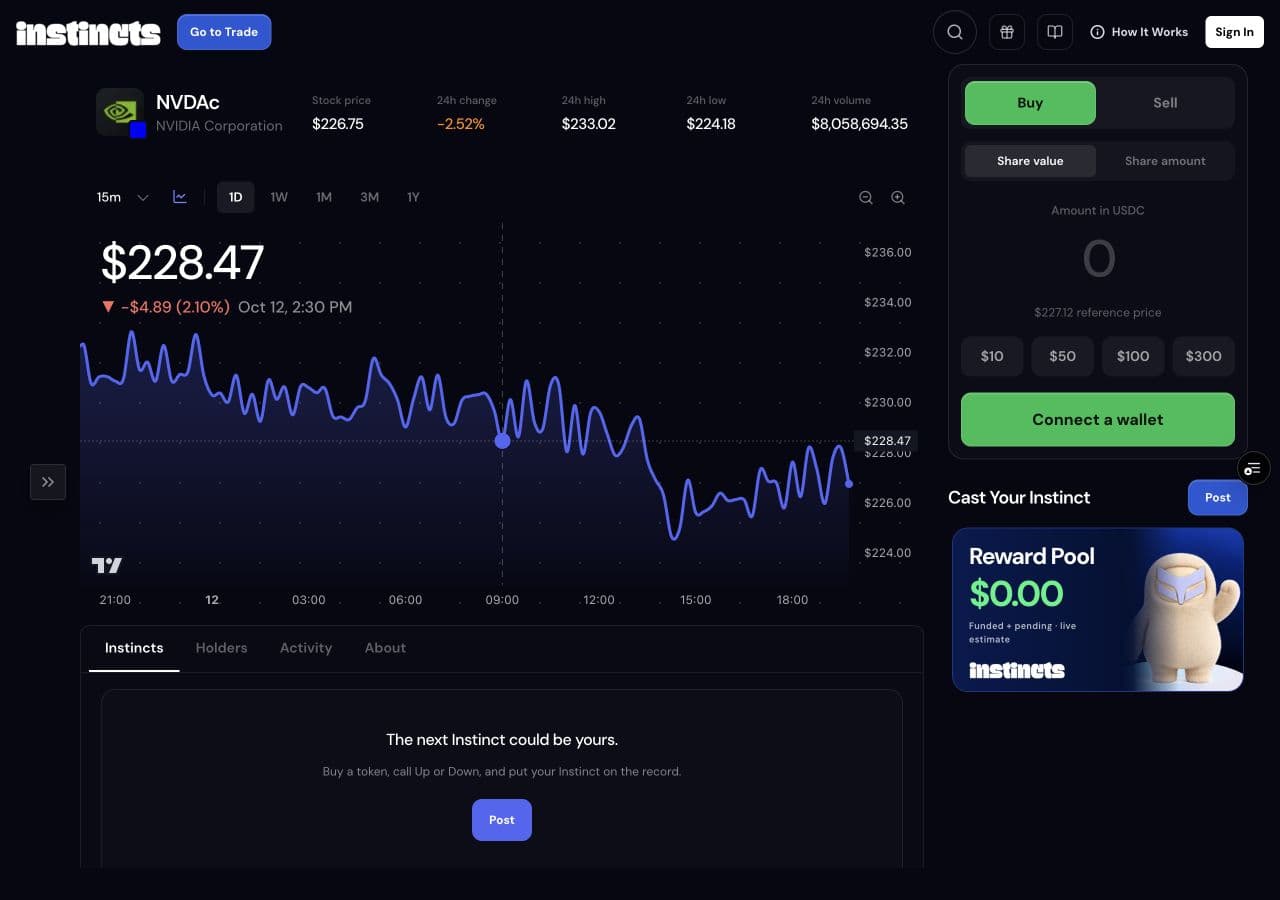Click the Sign In button
1280x900 pixels.
(1234, 32)
